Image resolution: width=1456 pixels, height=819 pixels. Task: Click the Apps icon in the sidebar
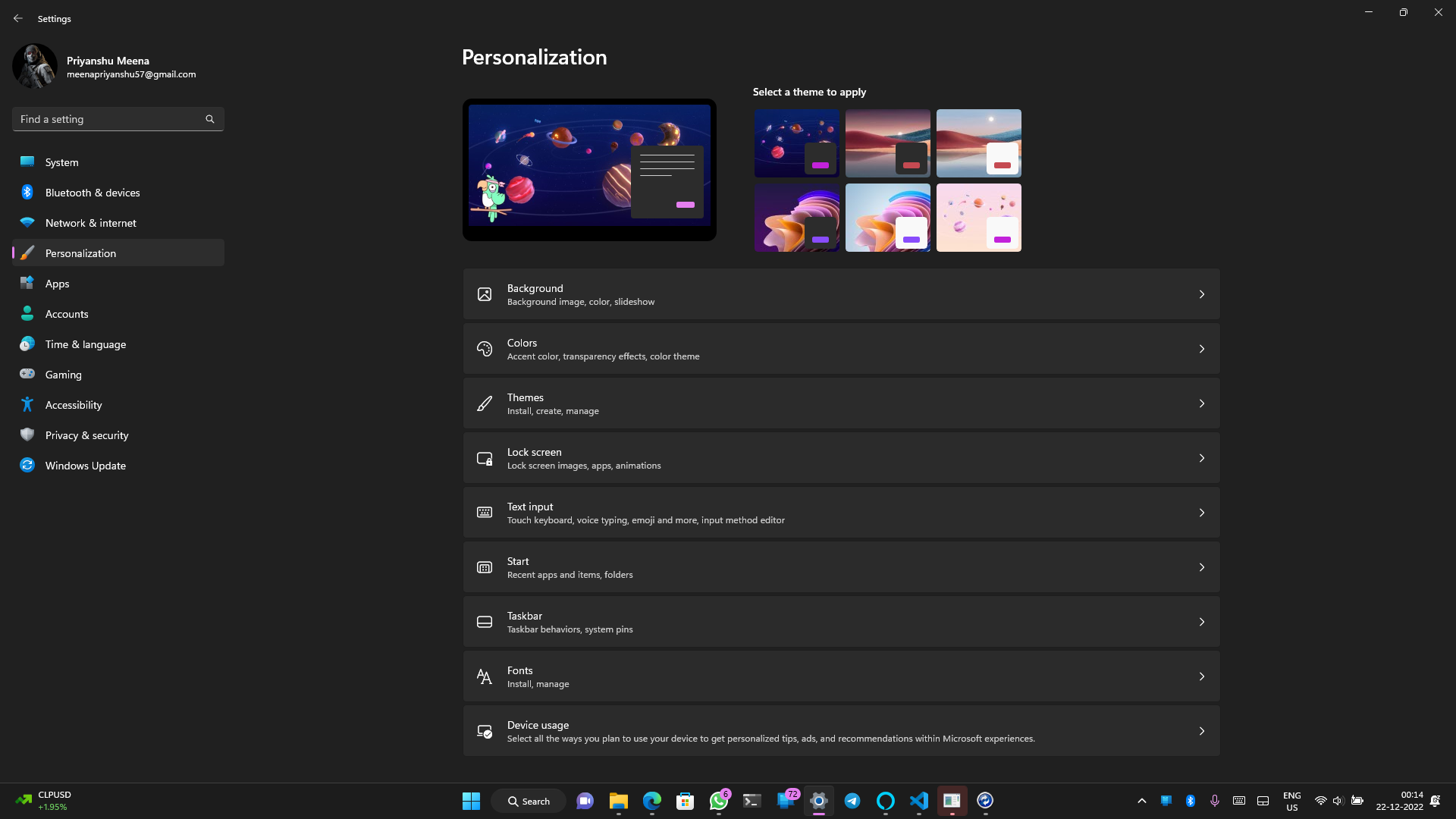(x=27, y=283)
